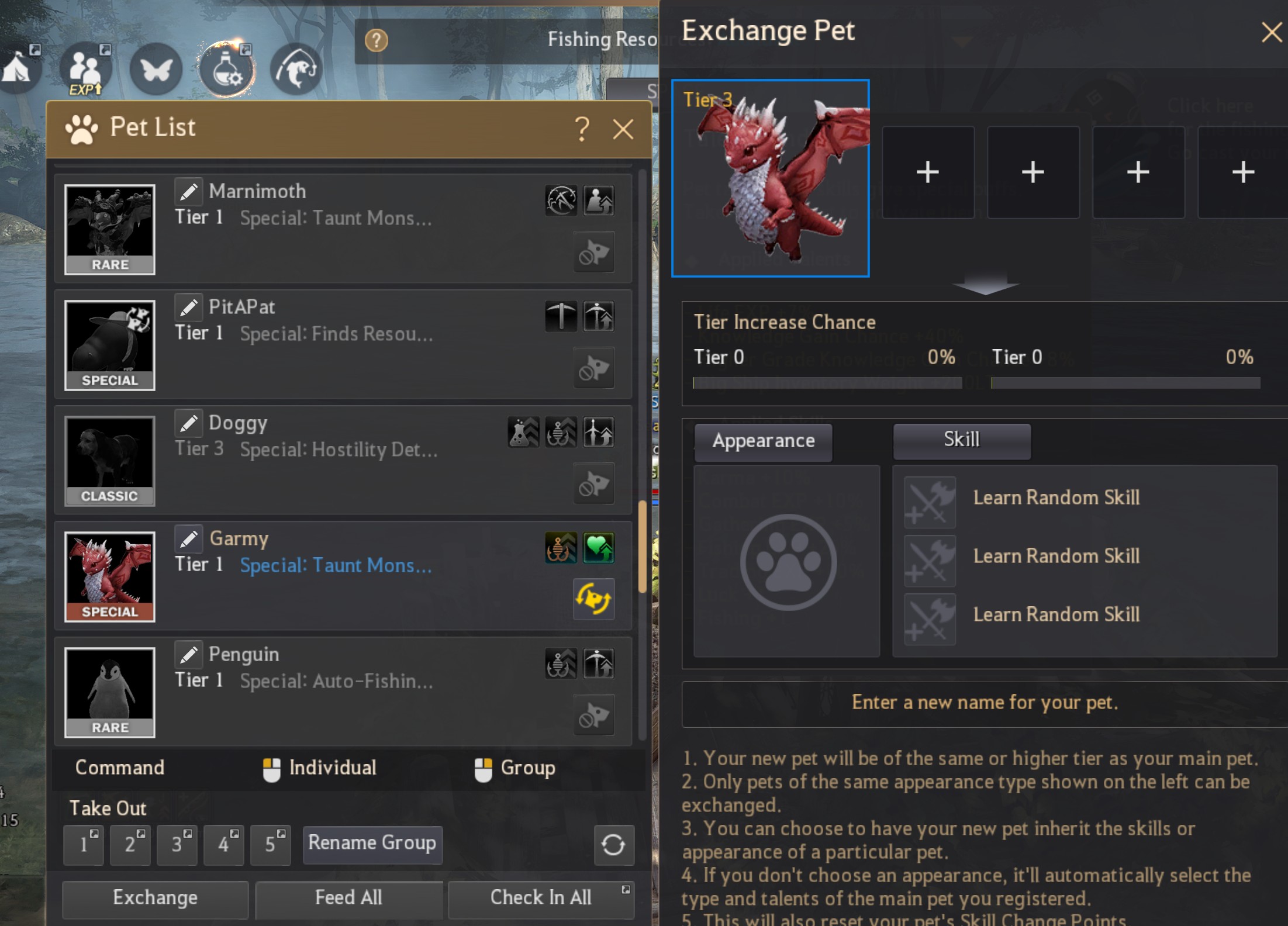Select the Skill tab

pos(962,440)
